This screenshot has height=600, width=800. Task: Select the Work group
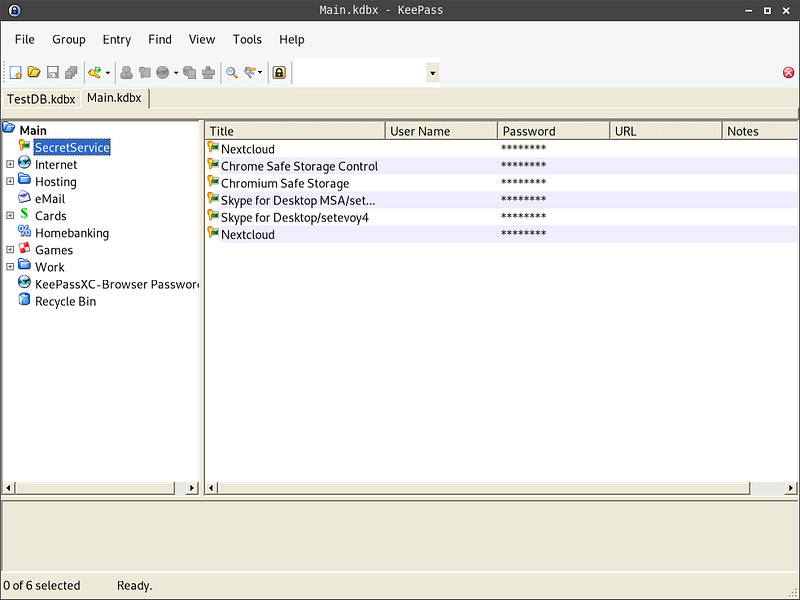(x=49, y=267)
